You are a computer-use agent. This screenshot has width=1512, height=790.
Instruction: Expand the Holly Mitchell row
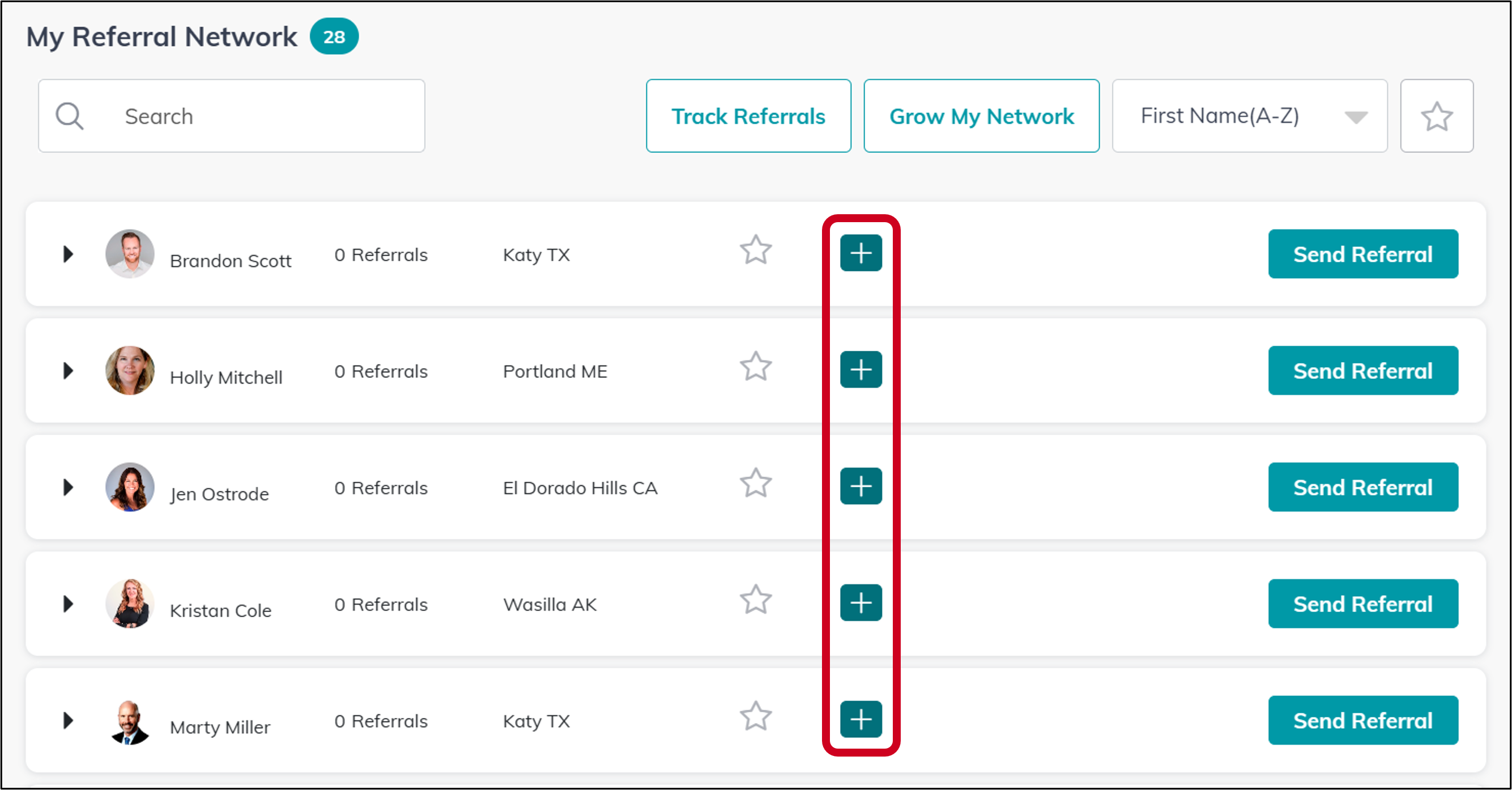coord(68,371)
